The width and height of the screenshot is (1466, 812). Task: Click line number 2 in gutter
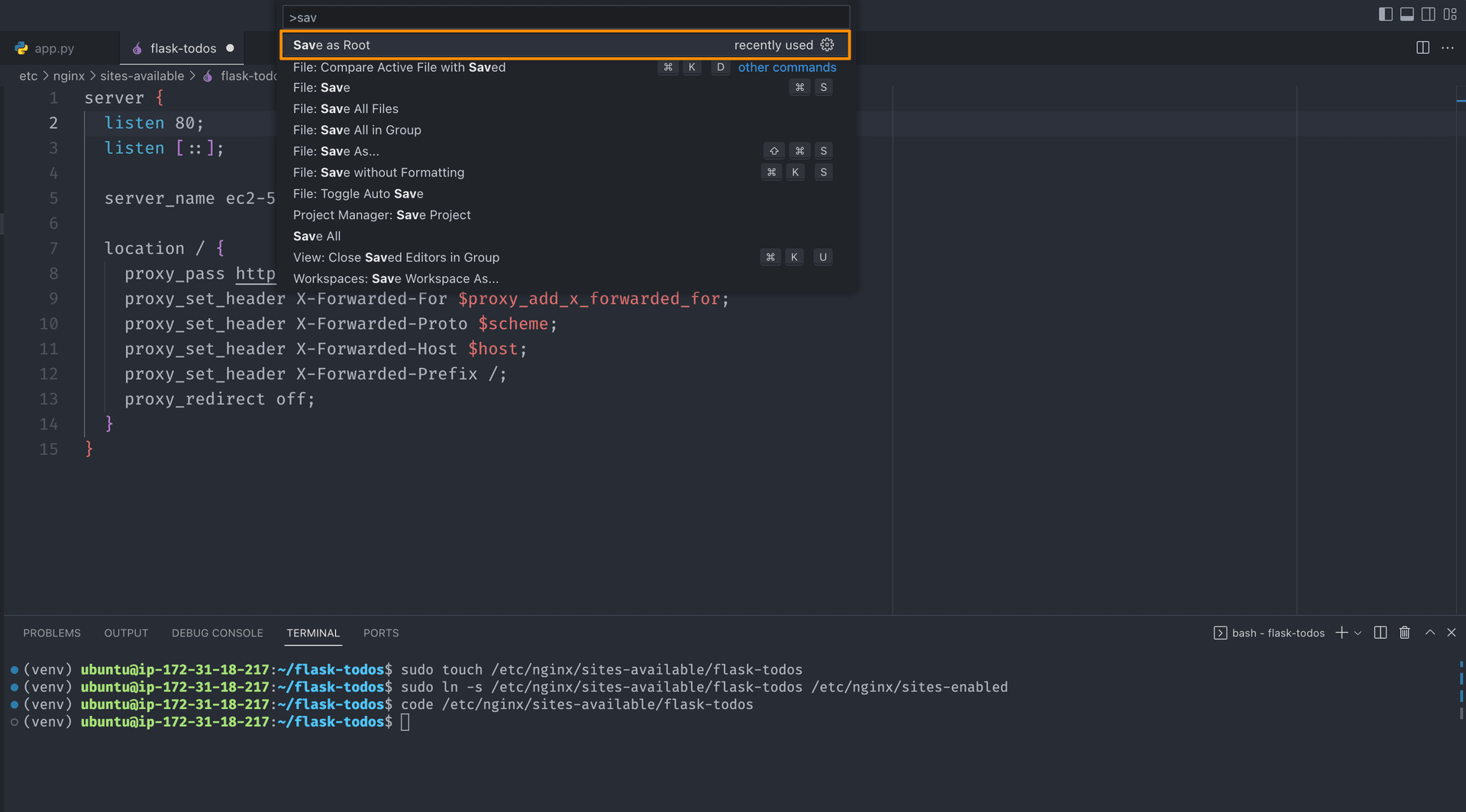[53, 123]
